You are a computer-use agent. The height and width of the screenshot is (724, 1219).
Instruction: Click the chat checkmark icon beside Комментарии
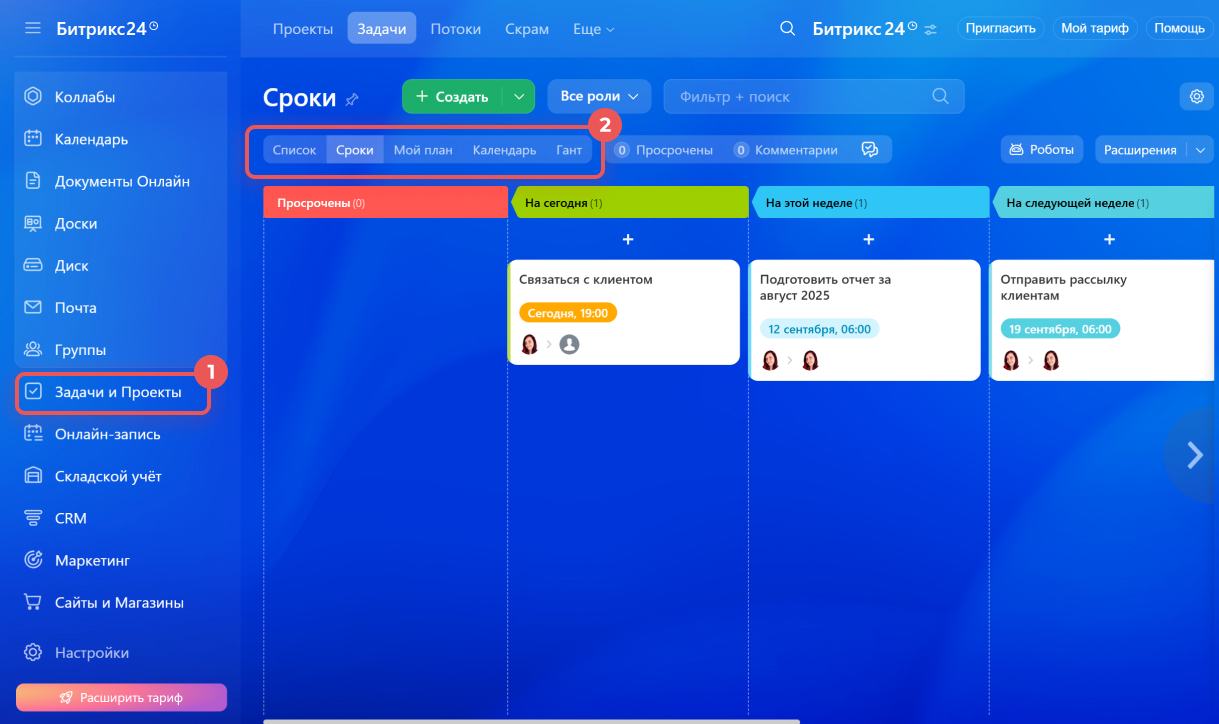coord(869,150)
